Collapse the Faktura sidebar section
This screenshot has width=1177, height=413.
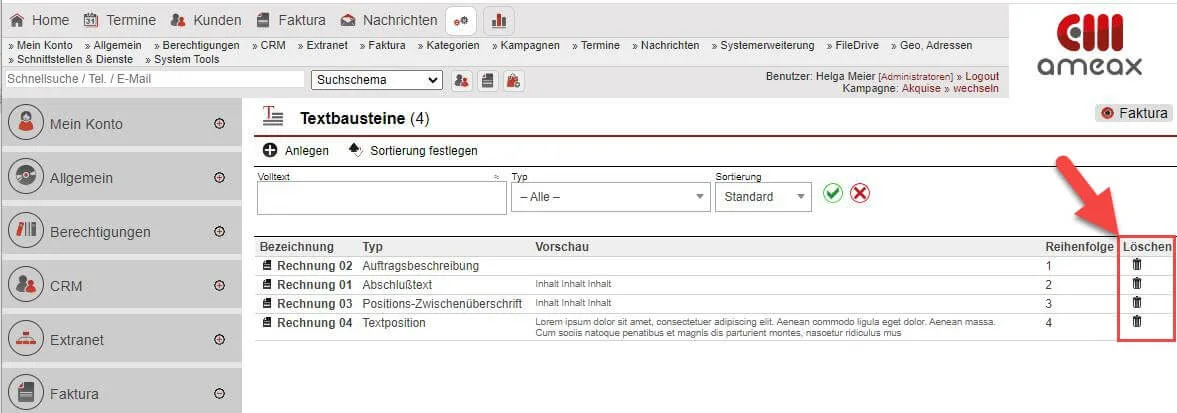pyautogui.click(x=220, y=394)
